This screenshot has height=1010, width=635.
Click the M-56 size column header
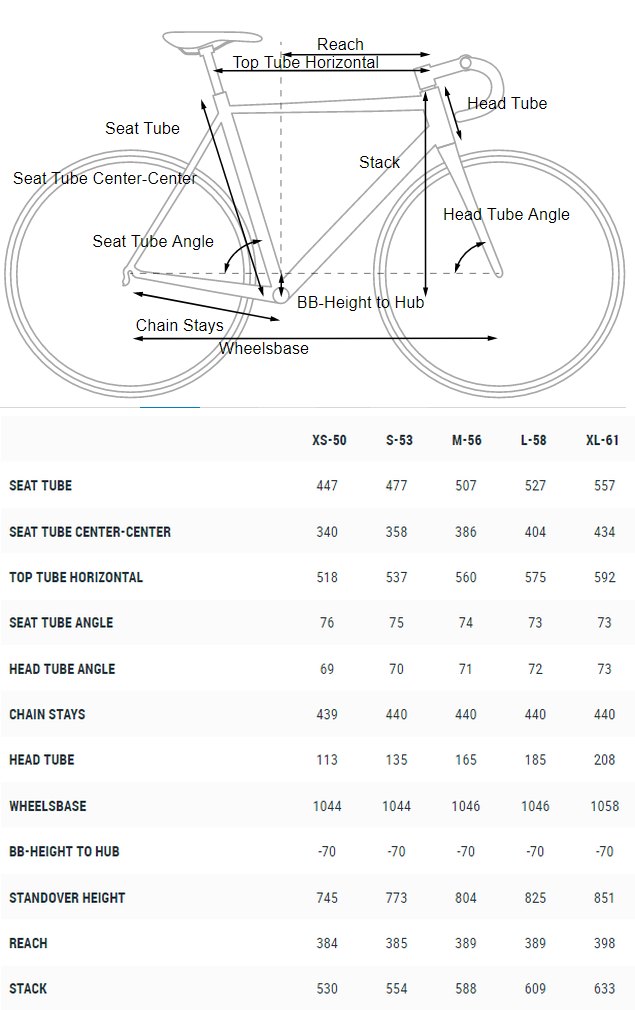pos(466,440)
